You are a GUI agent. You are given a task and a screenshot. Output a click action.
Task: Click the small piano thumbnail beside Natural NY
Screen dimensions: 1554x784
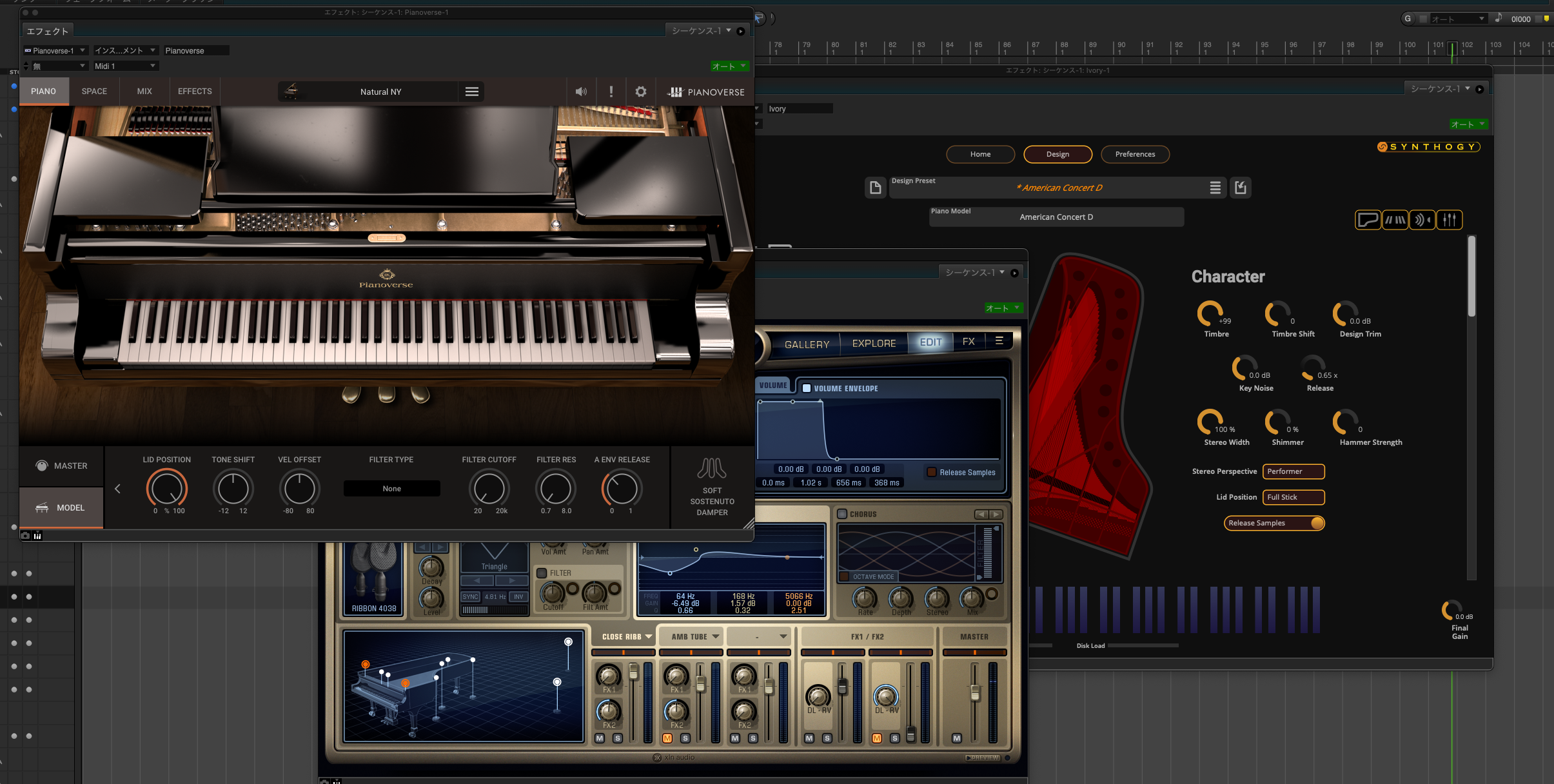pos(291,91)
